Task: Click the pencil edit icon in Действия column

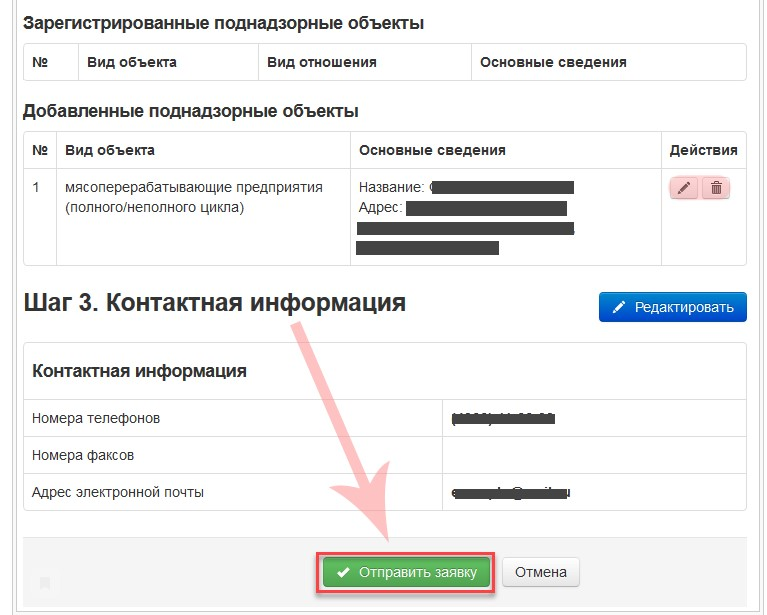Action: tap(684, 188)
